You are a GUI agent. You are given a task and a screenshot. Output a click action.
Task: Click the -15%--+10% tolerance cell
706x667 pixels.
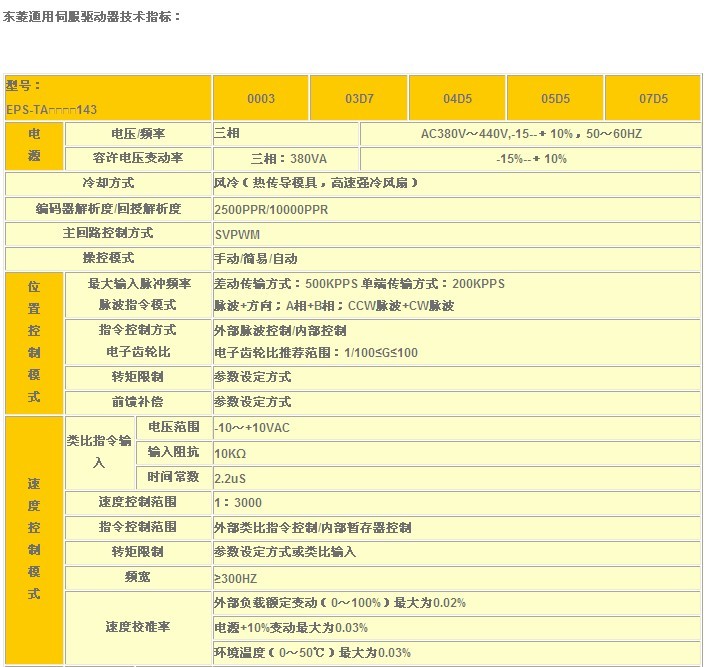coord(531,159)
